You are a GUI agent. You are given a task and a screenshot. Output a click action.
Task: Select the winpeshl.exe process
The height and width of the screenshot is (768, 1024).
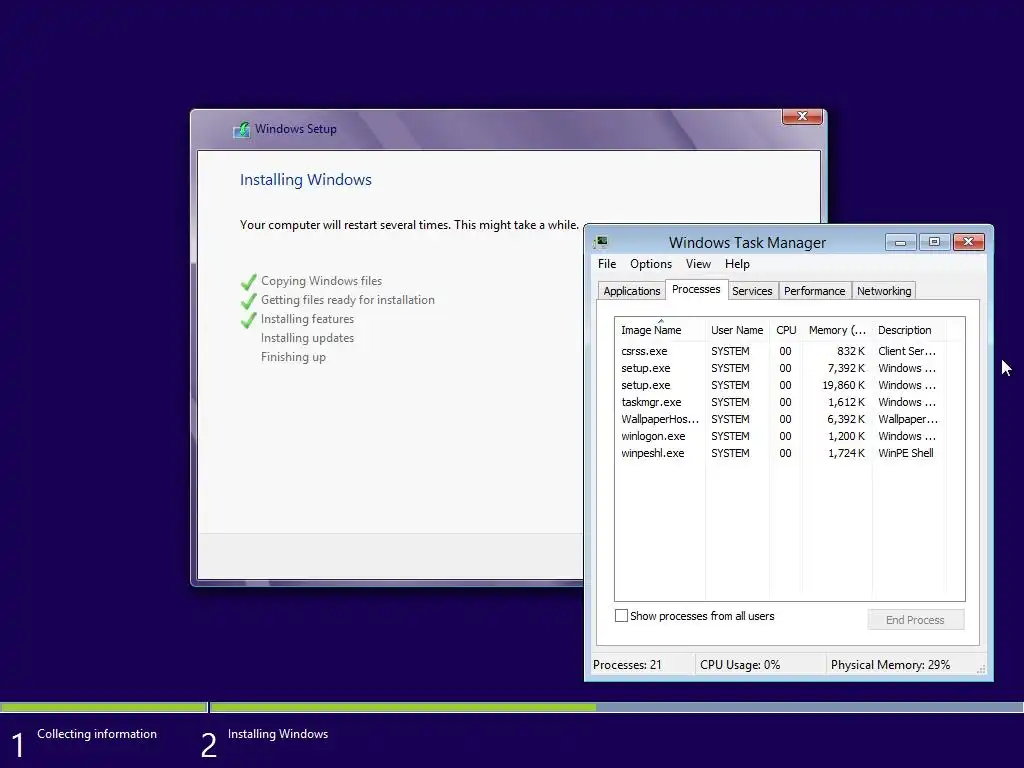(780, 453)
